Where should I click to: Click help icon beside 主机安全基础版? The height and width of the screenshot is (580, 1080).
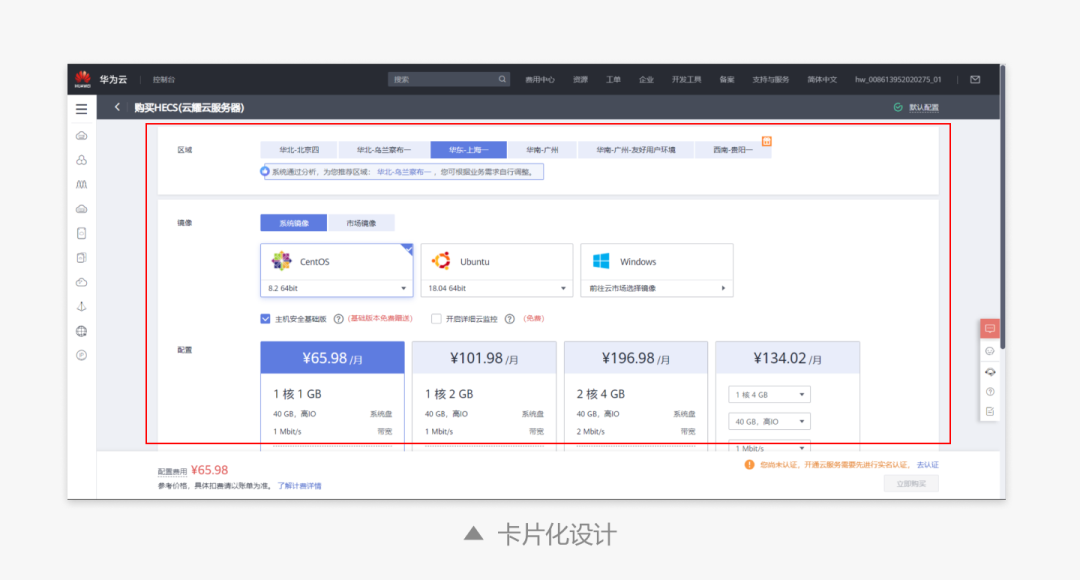[338, 319]
